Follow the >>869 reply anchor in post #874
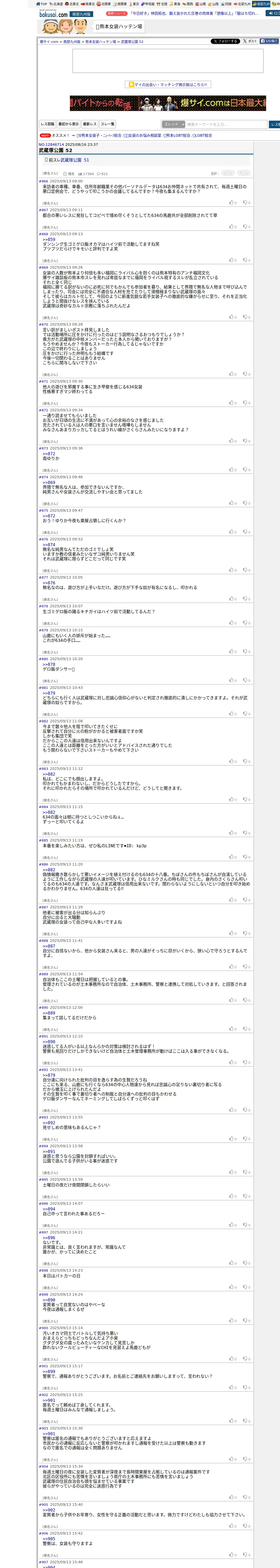280x1568 pixels. [x=49, y=483]
